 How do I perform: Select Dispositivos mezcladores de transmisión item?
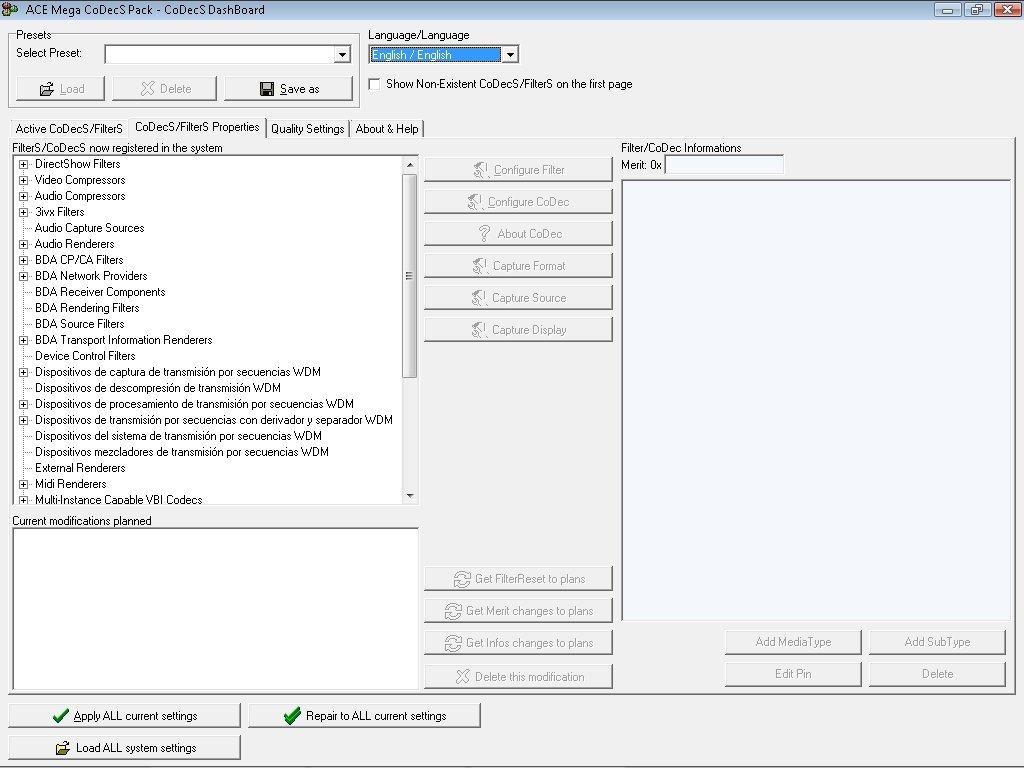(x=182, y=452)
